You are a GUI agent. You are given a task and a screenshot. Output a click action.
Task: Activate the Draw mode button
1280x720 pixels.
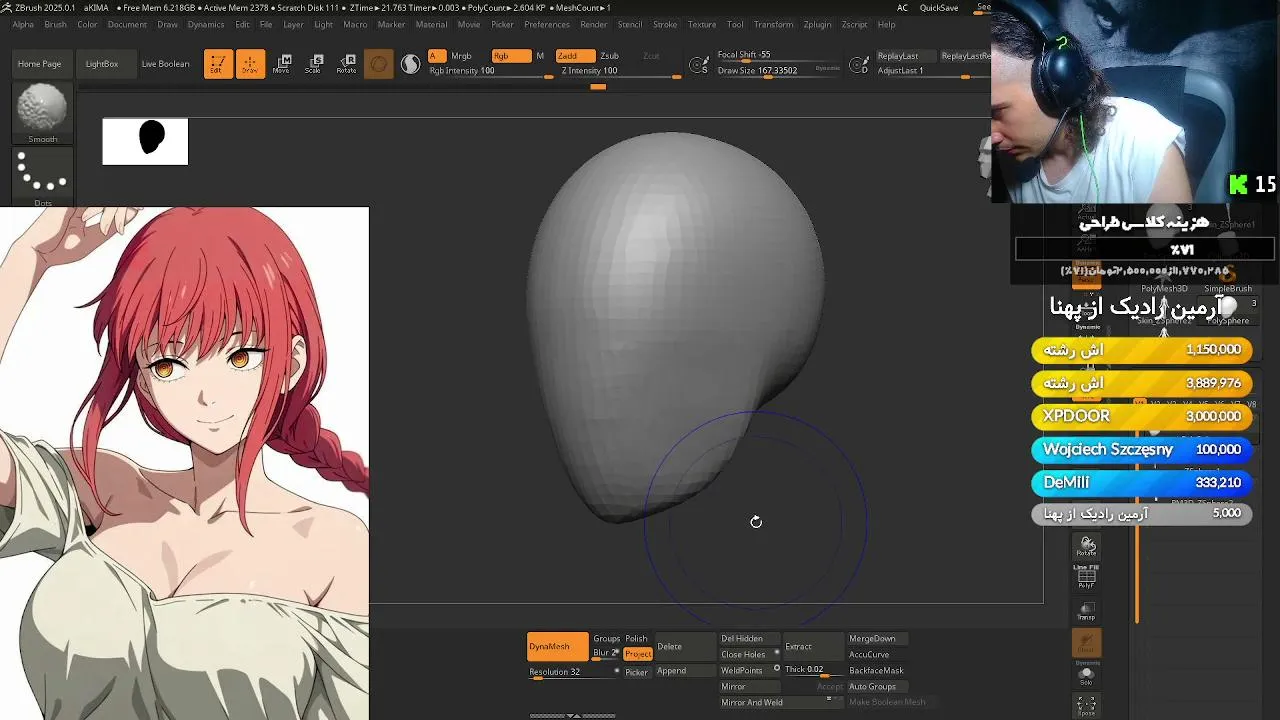pyautogui.click(x=250, y=64)
